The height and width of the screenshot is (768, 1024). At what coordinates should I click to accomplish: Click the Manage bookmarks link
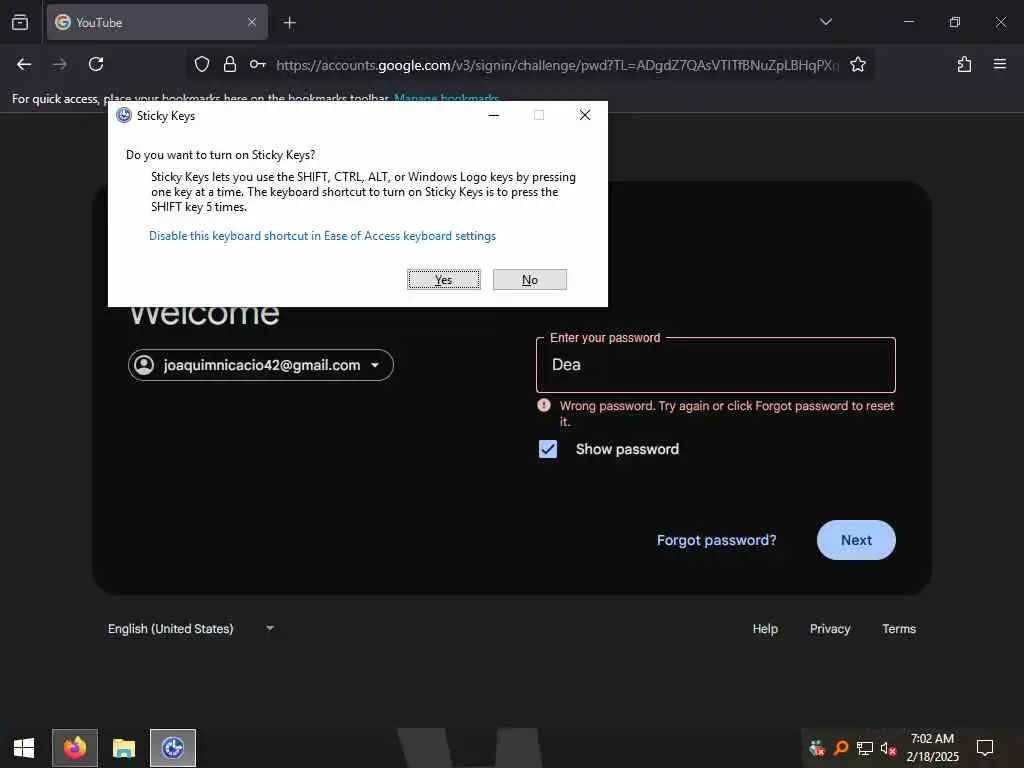click(x=446, y=99)
